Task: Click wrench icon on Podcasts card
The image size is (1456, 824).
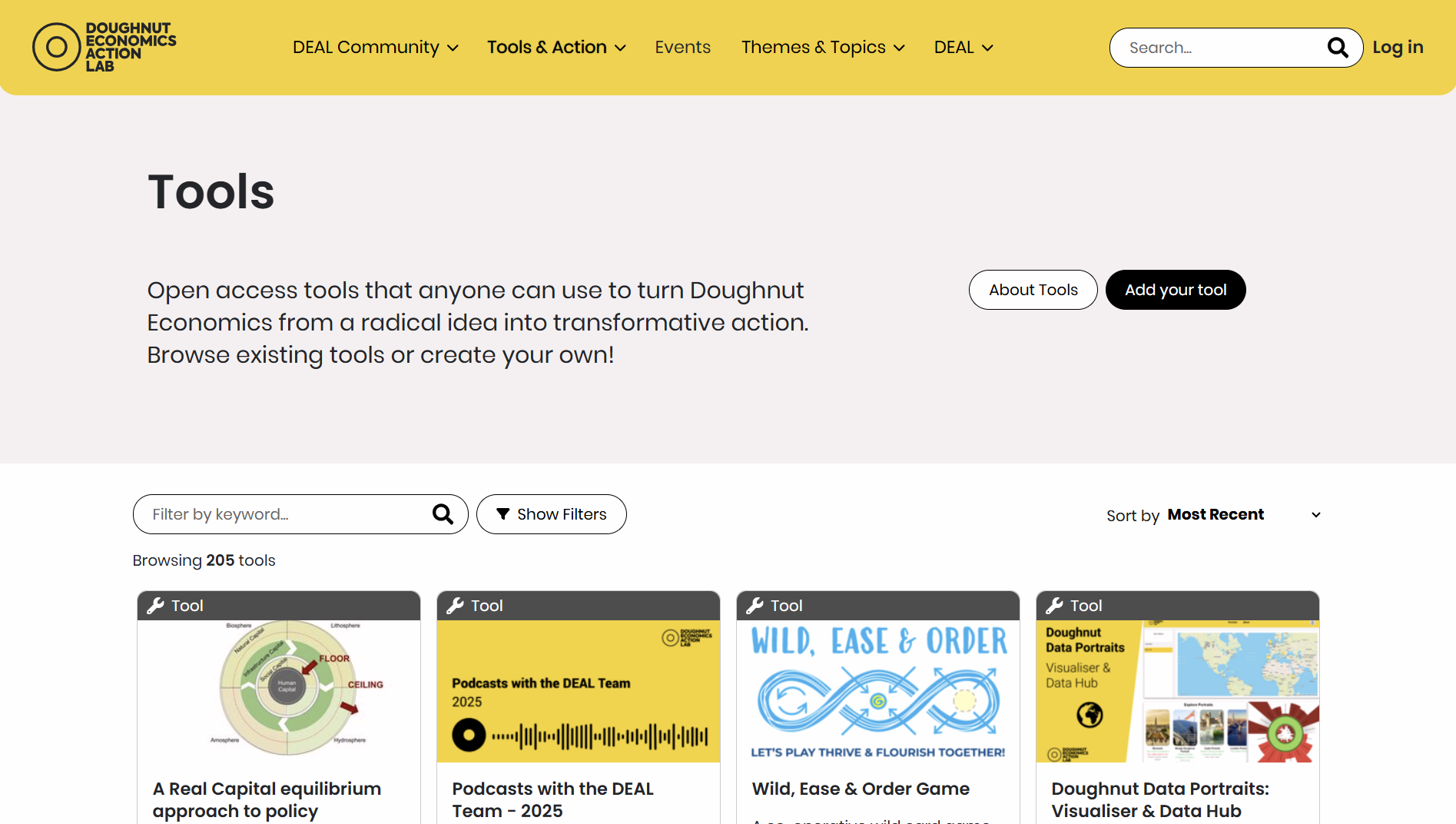Action: pos(456,606)
